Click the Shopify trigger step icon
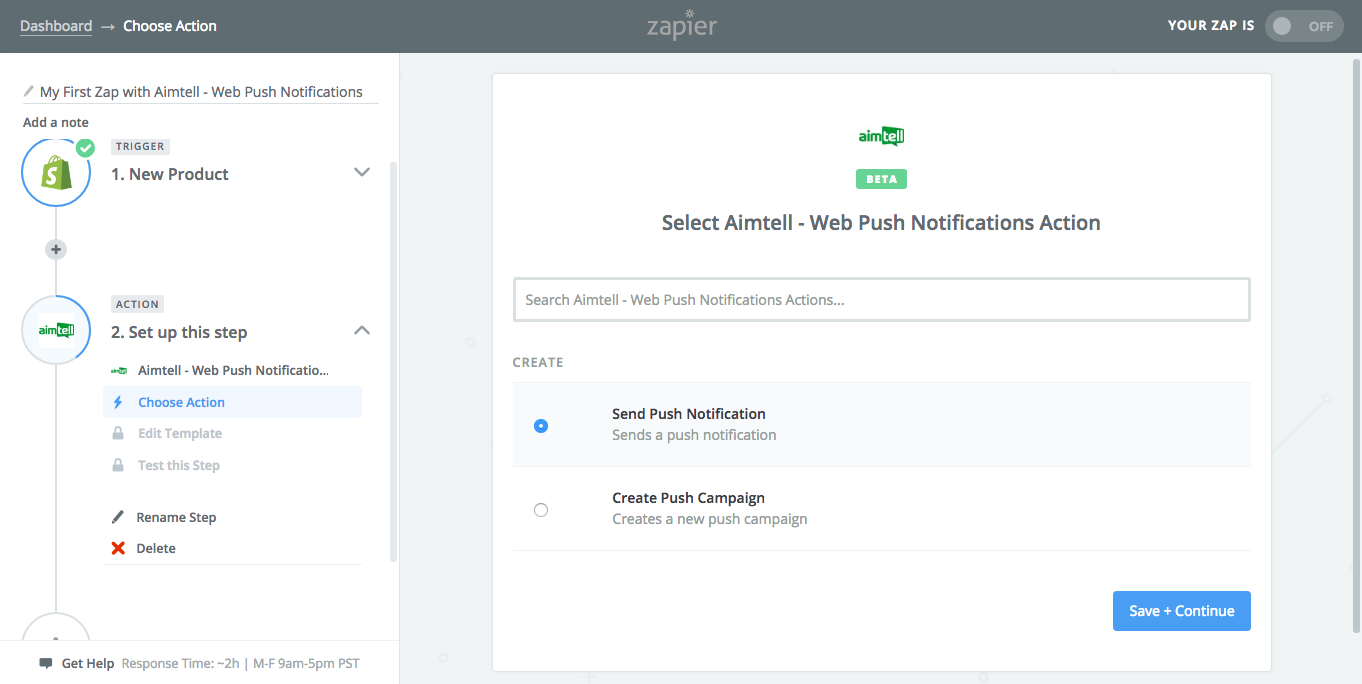 [x=56, y=173]
